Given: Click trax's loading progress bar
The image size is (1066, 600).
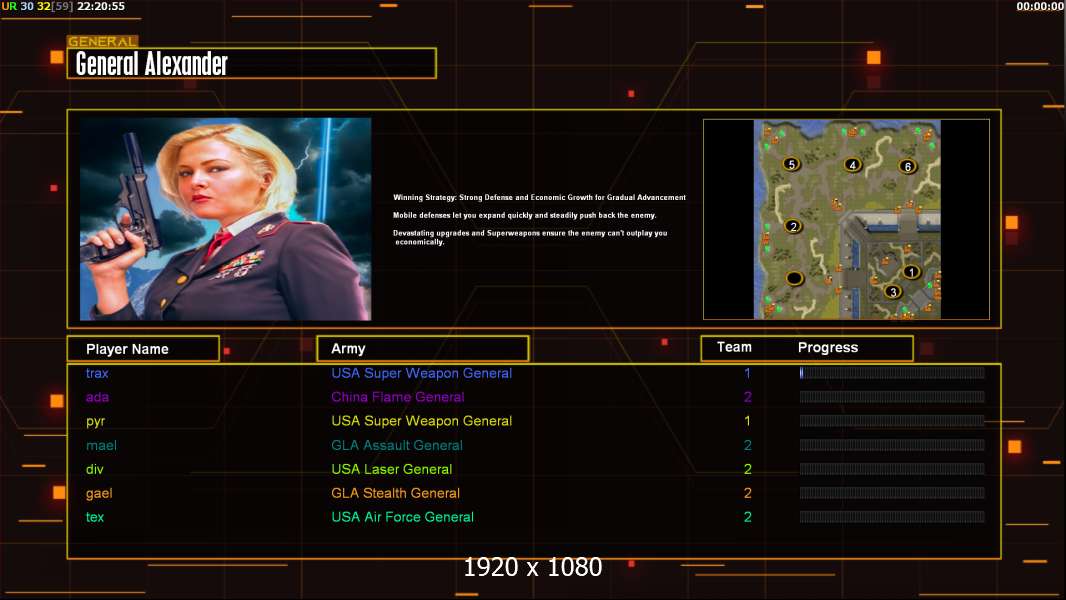Looking at the screenshot, I should click(892, 372).
